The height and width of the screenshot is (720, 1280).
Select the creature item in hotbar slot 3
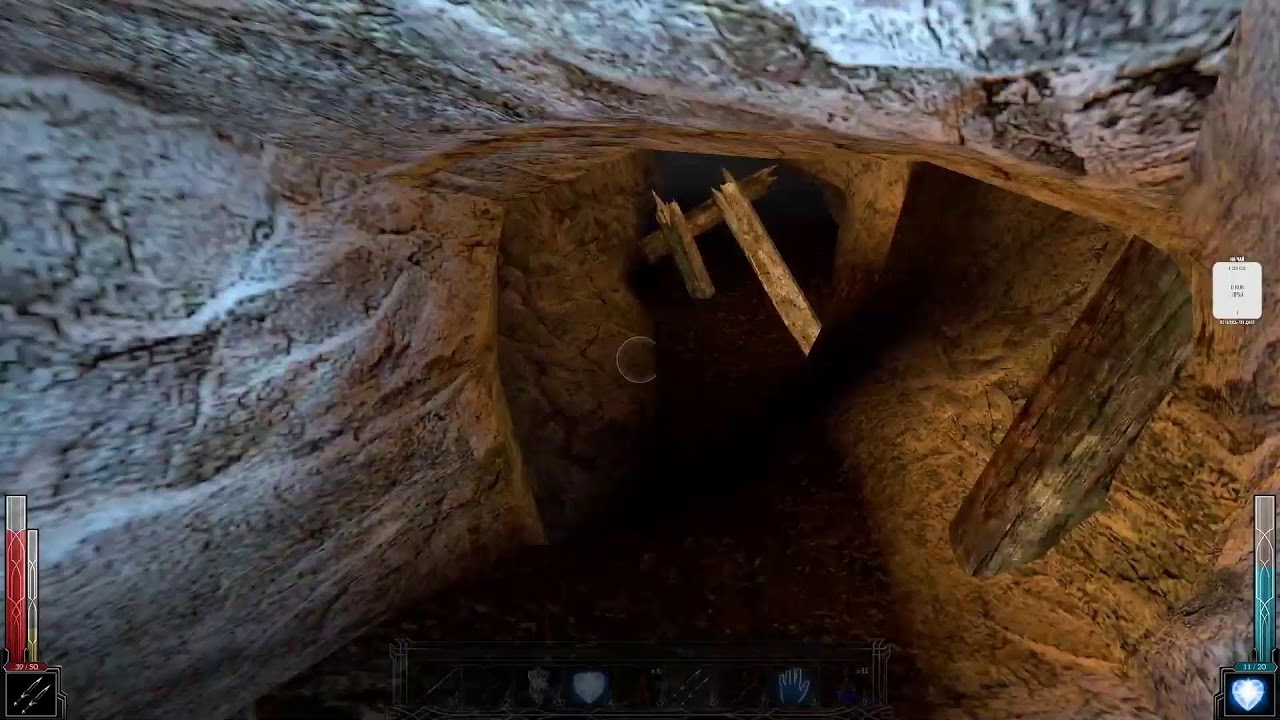click(539, 687)
